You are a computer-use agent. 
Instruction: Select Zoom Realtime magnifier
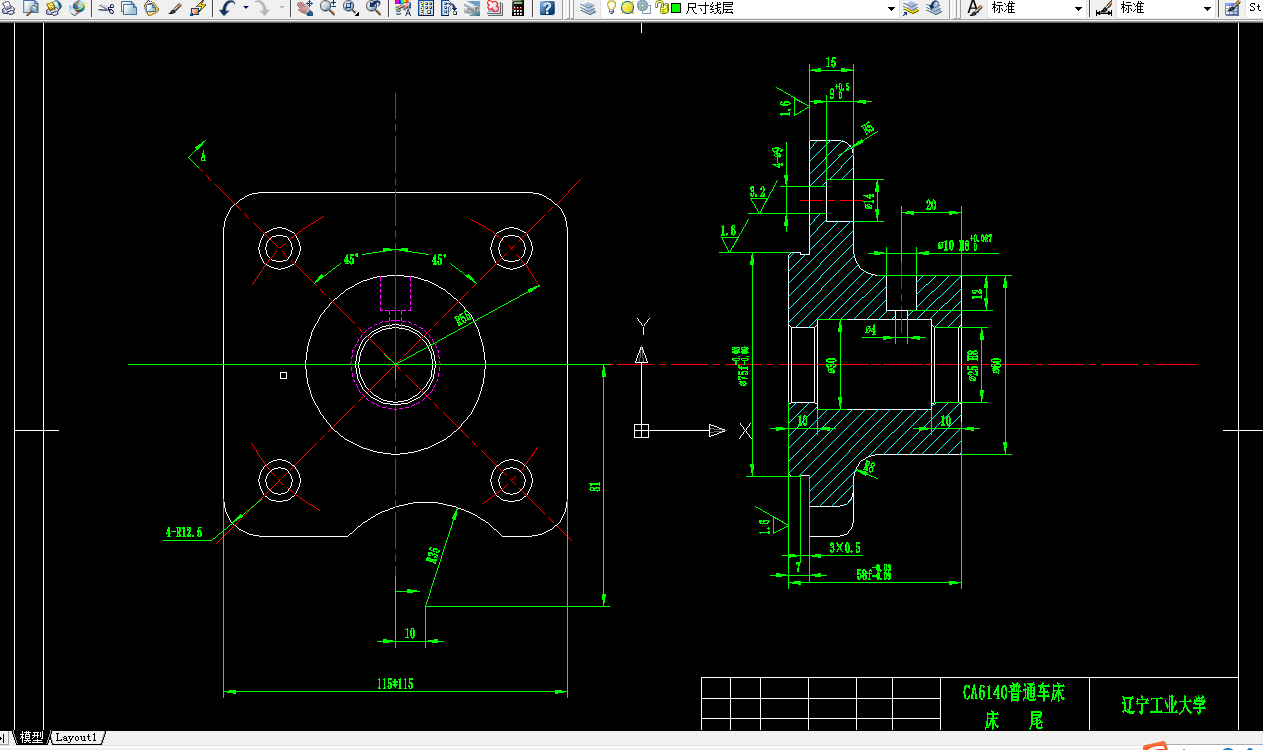[x=328, y=8]
